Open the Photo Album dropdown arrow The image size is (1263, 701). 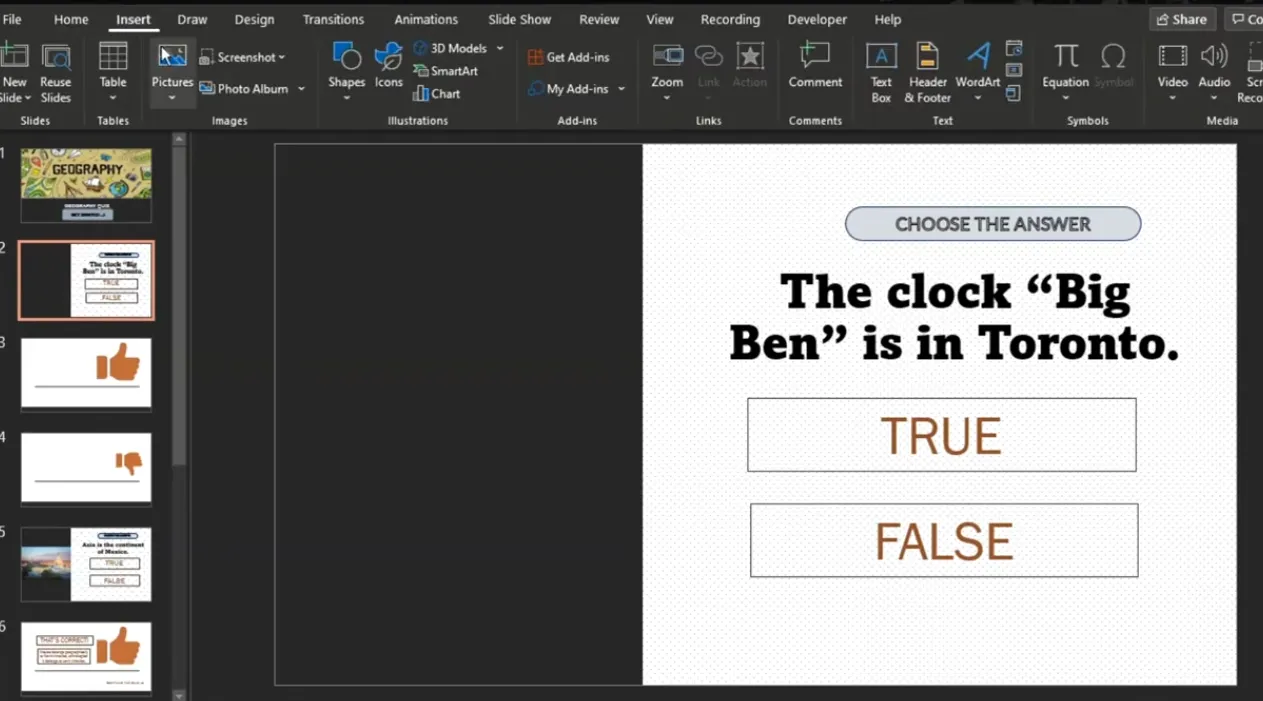pyautogui.click(x=301, y=89)
